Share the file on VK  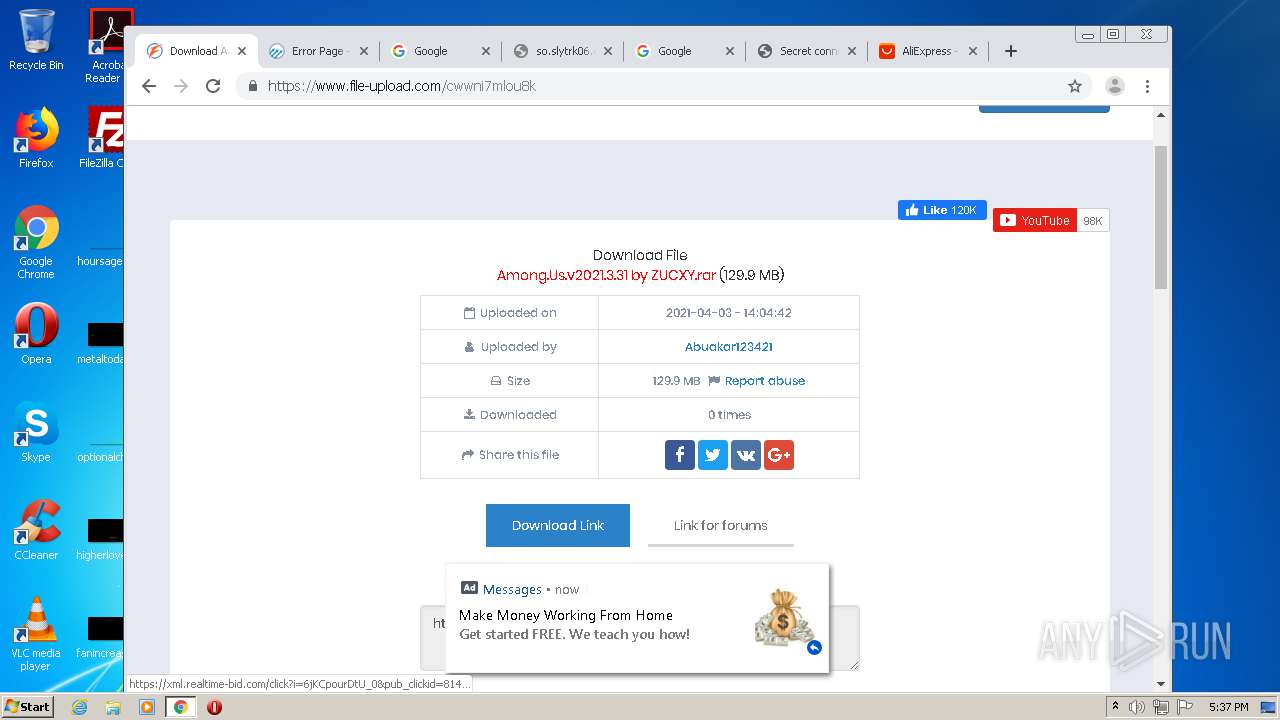point(746,455)
